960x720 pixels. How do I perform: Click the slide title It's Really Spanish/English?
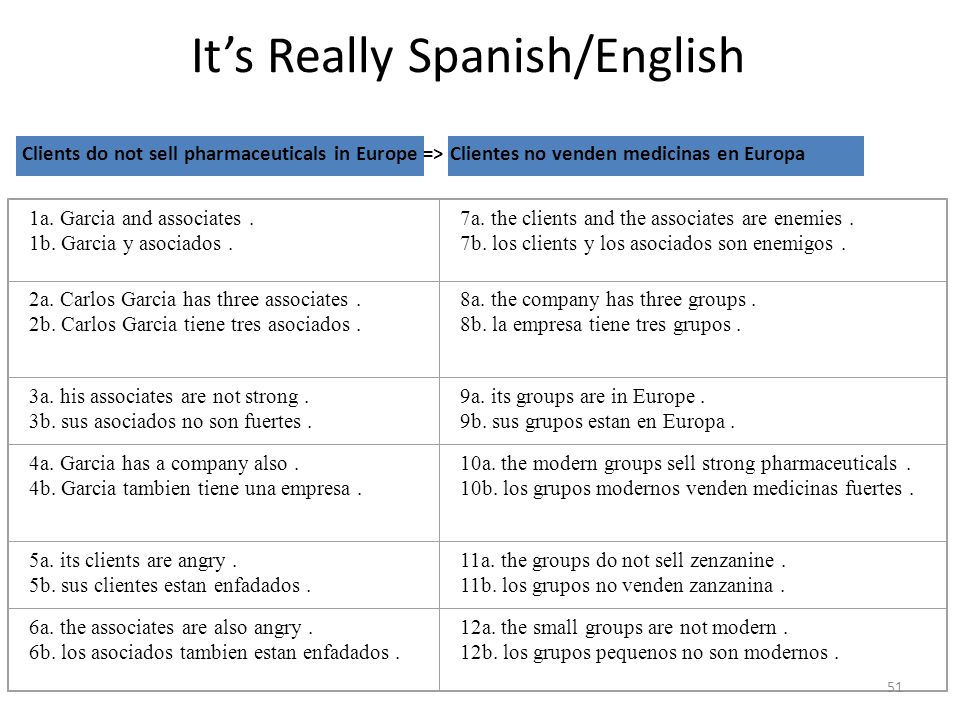click(468, 57)
